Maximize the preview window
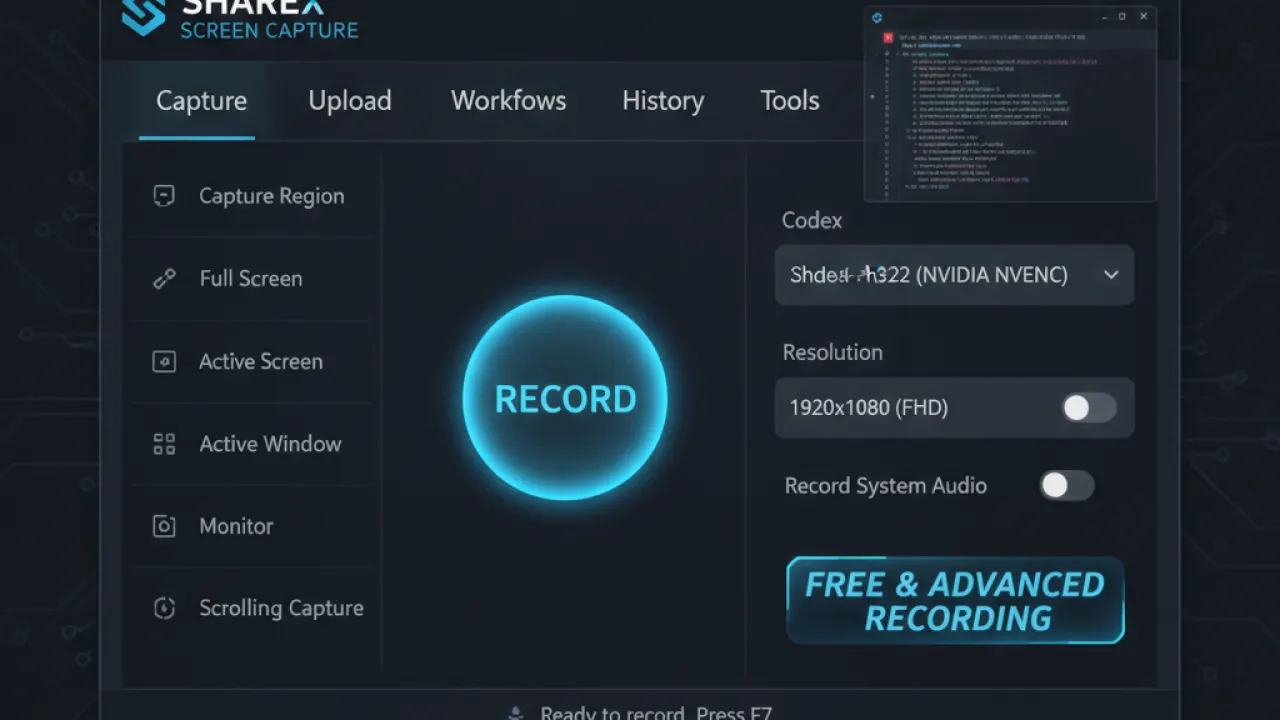 (x=1122, y=17)
